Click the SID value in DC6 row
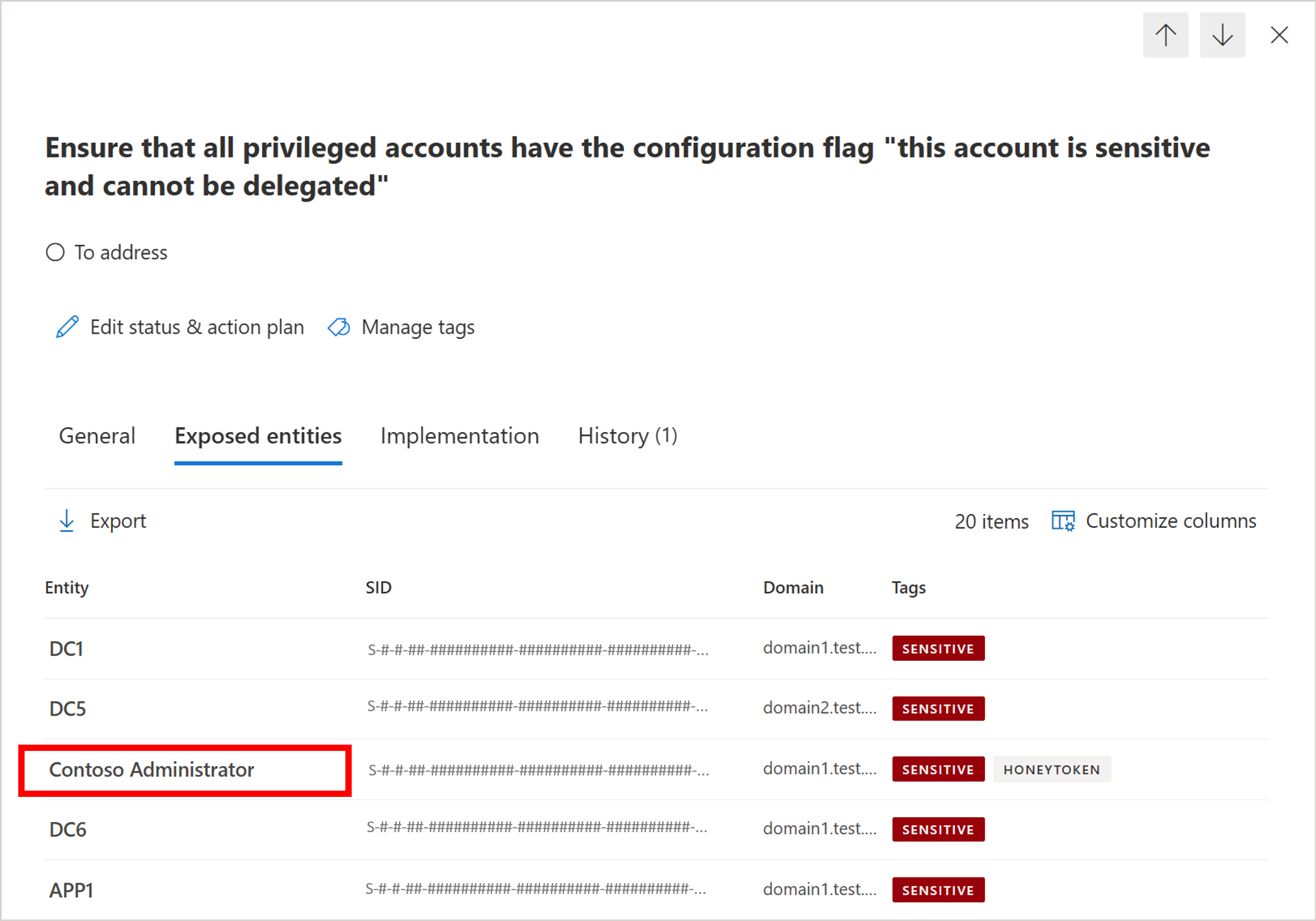 pyautogui.click(x=537, y=827)
